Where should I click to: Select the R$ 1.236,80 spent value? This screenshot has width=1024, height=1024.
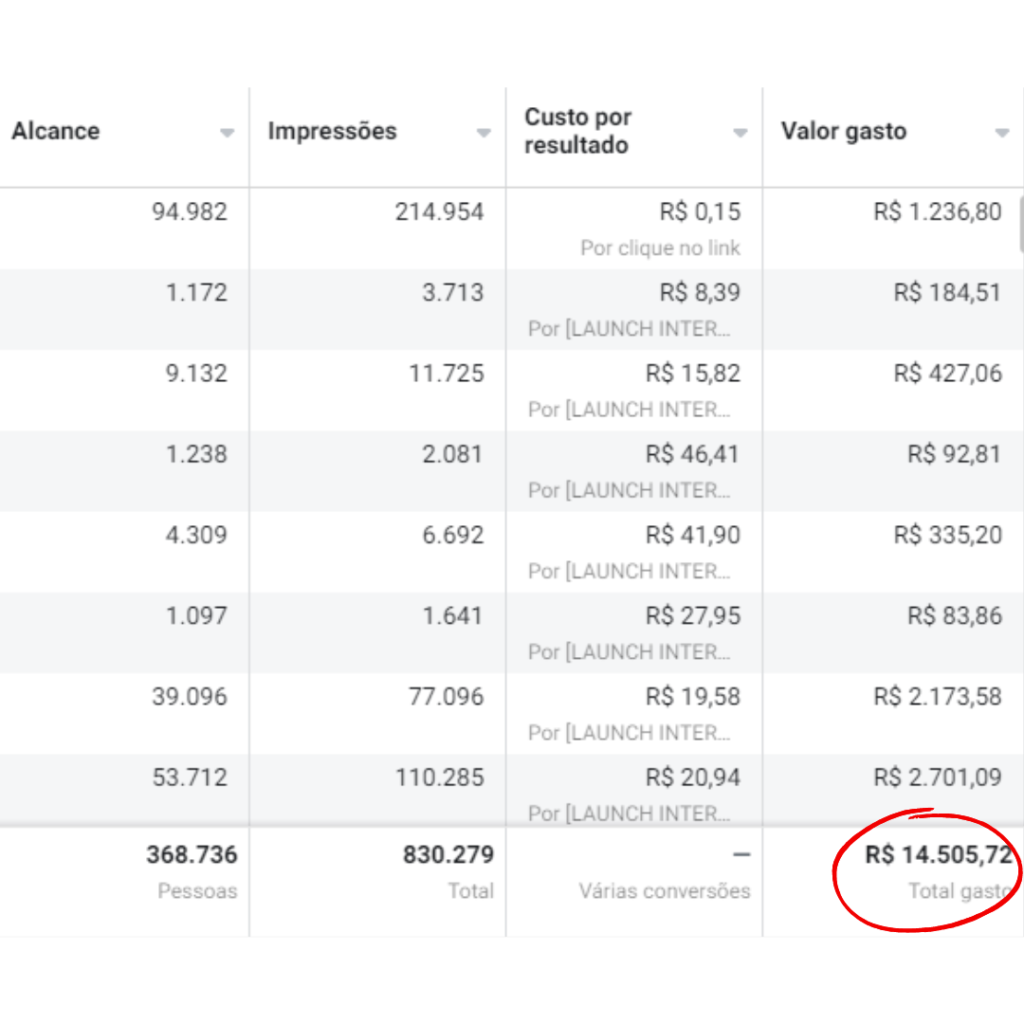pyautogui.click(x=937, y=212)
